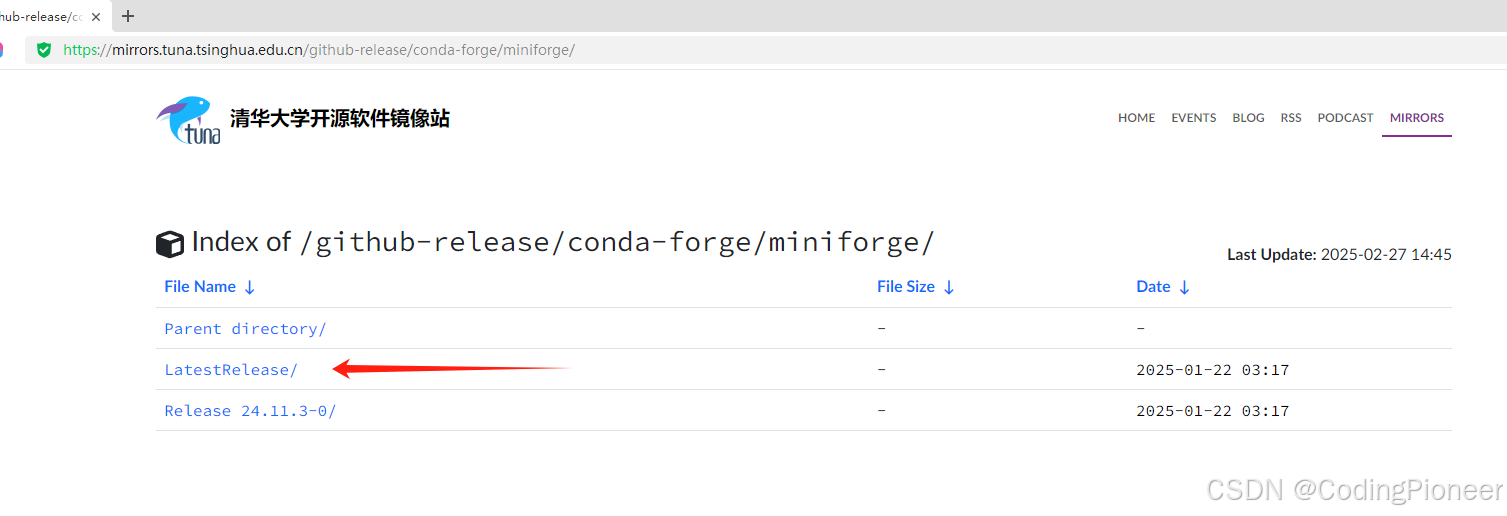Viewport: 1507px width, 516px height.
Task: Sort by Date arrow
Action: 1184,287
